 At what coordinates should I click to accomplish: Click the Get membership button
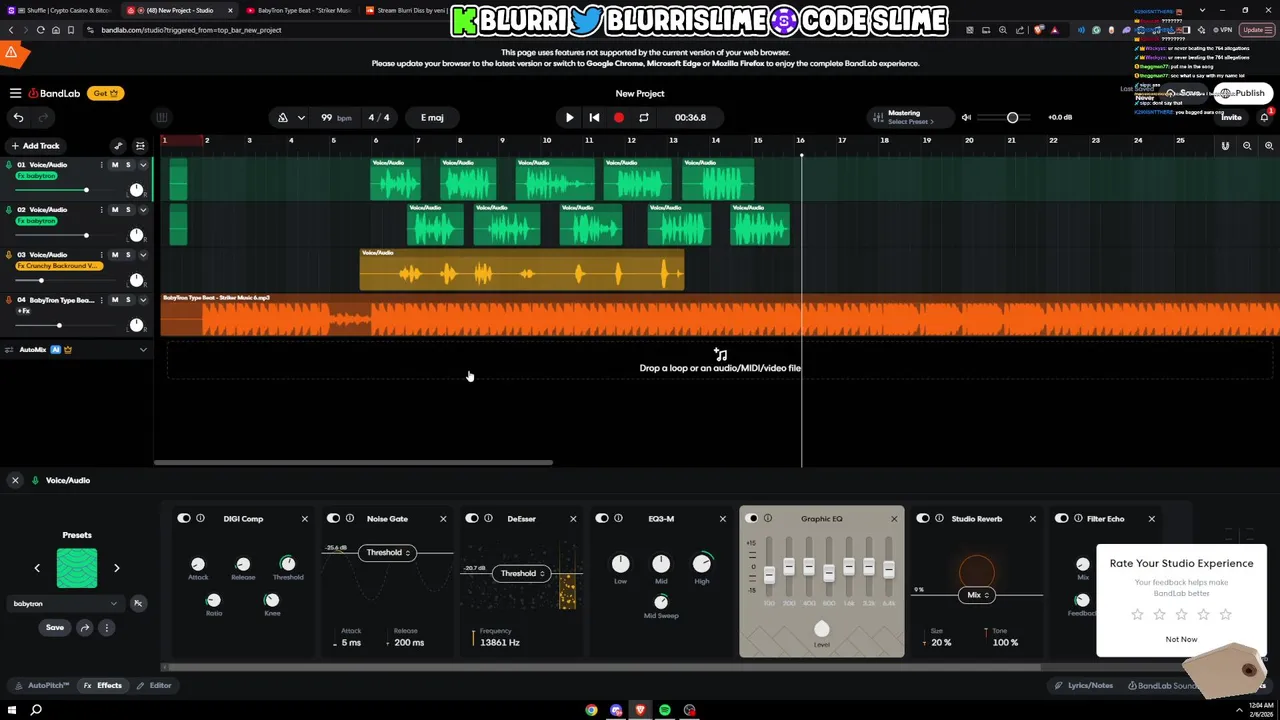click(105, 93)
